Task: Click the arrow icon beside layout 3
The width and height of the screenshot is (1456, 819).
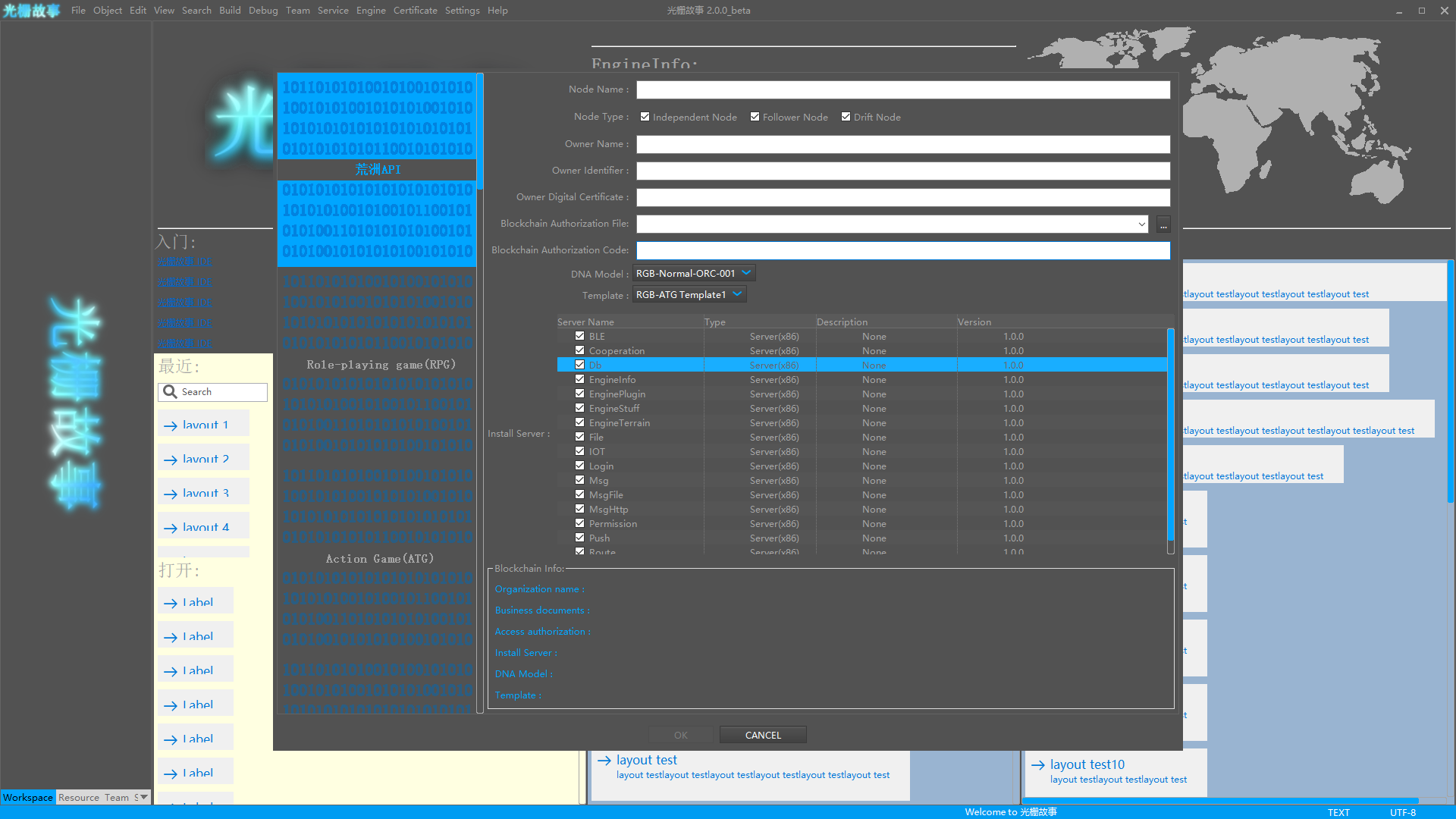Action: pos(171,494)
